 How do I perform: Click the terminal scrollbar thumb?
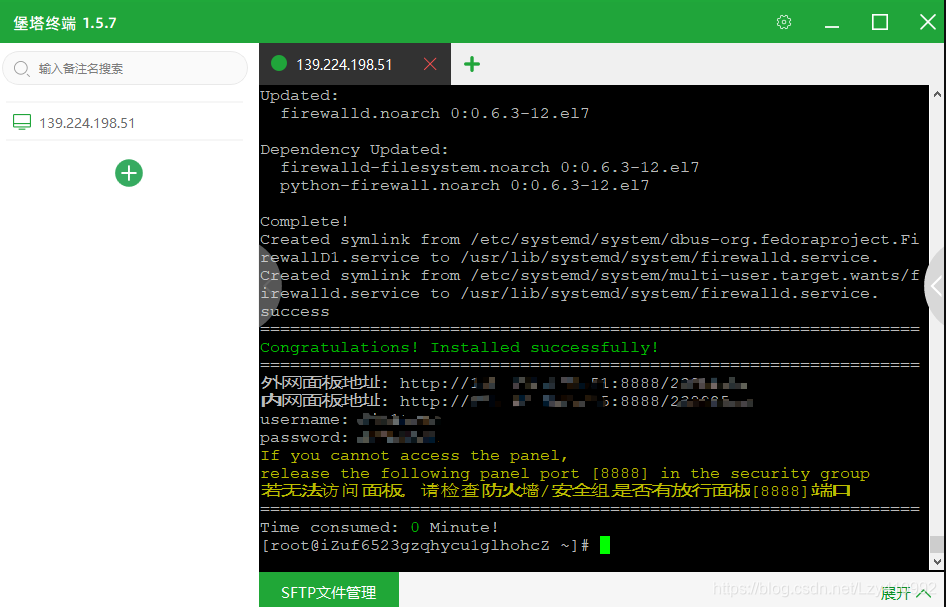pyautogui.click(x=937, y=544)
